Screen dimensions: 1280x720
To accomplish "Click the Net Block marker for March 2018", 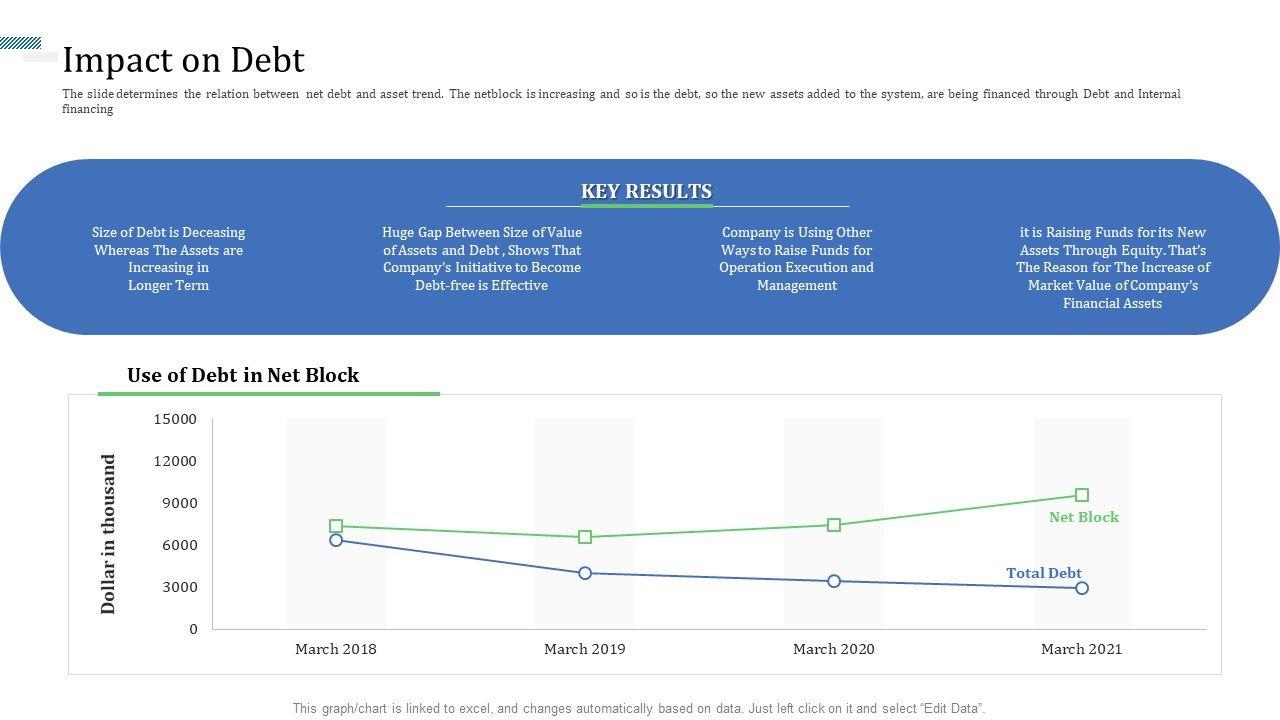I will coord(336,526).
